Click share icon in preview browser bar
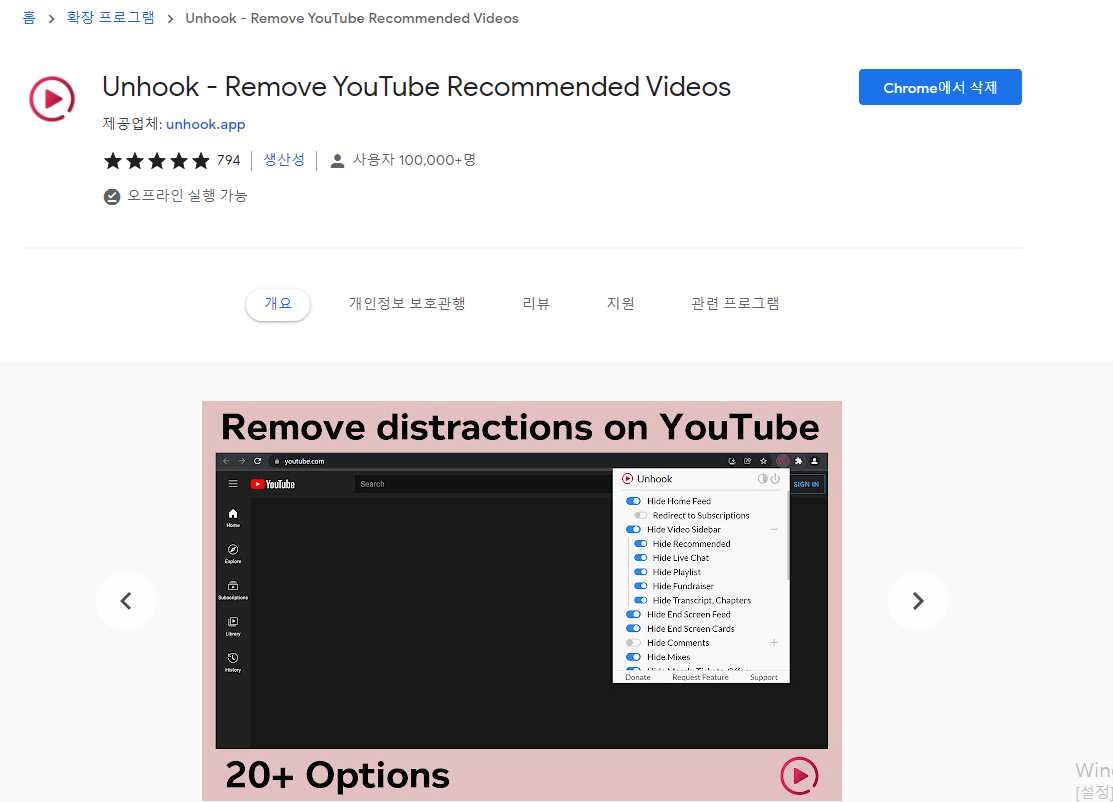Screen dimensions: 1113x802 click(x=747, y=461)
